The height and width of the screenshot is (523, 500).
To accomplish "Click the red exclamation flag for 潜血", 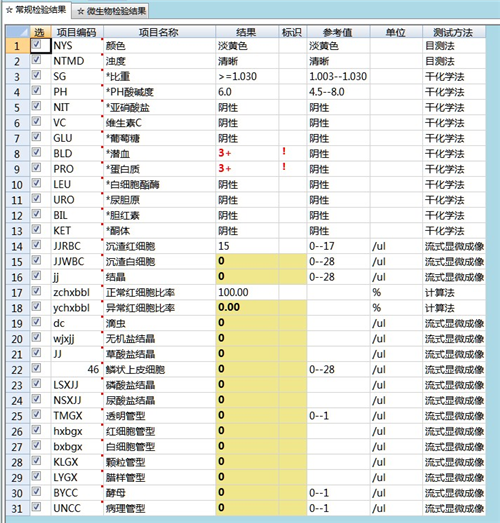I will tap(284, 151).
